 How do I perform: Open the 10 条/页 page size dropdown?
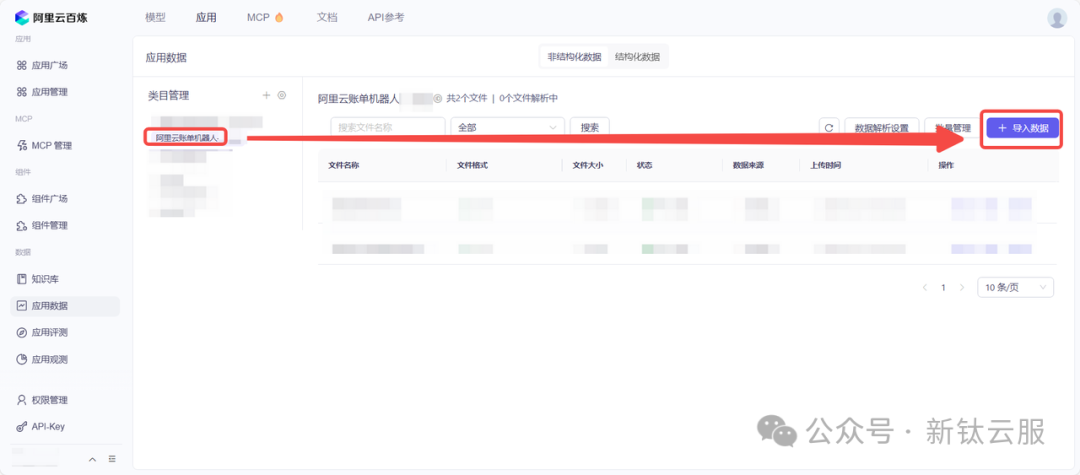(x=1015, y=288)
